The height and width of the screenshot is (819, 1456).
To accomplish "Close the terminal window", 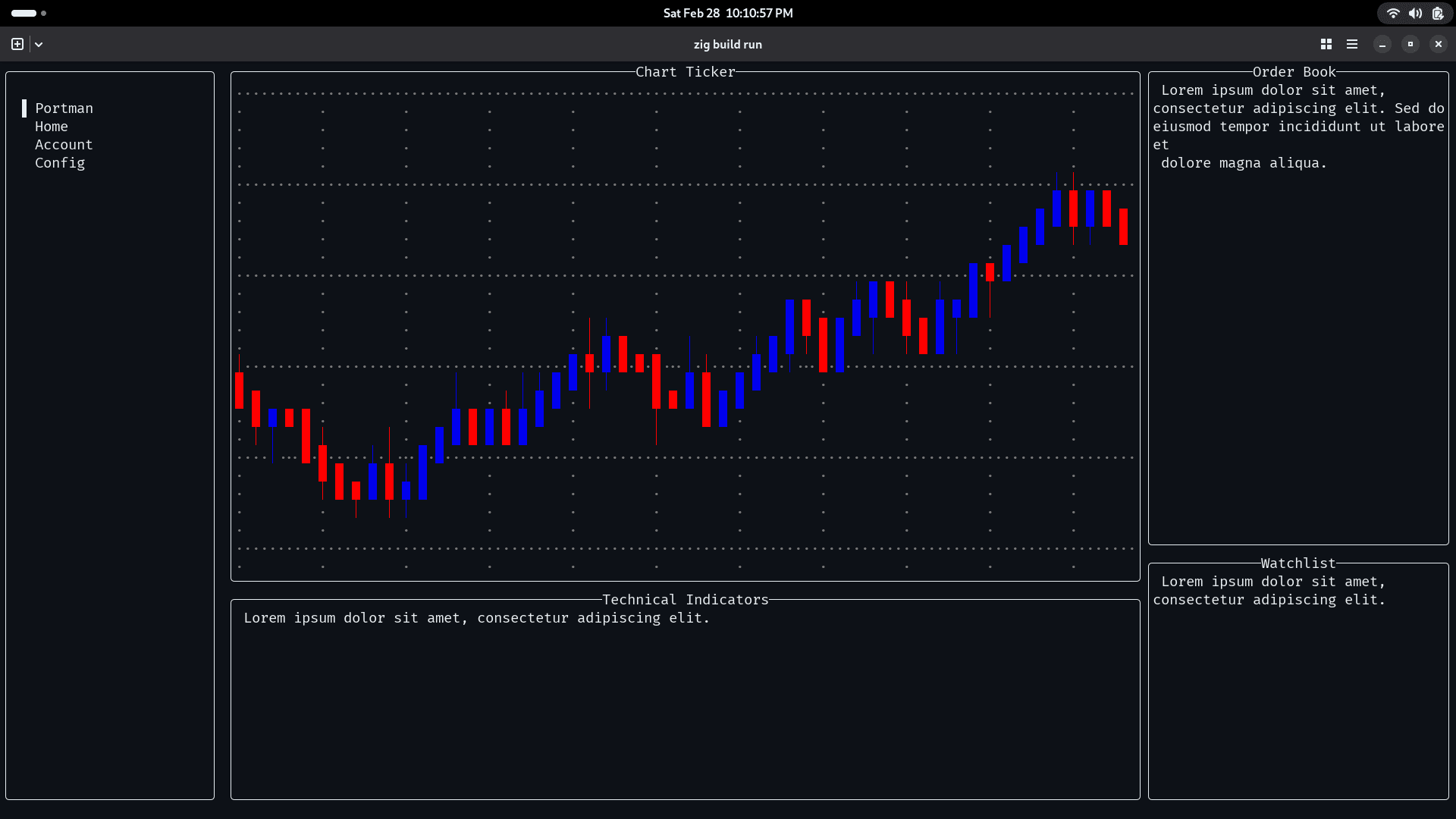I will click(1439, 44).
